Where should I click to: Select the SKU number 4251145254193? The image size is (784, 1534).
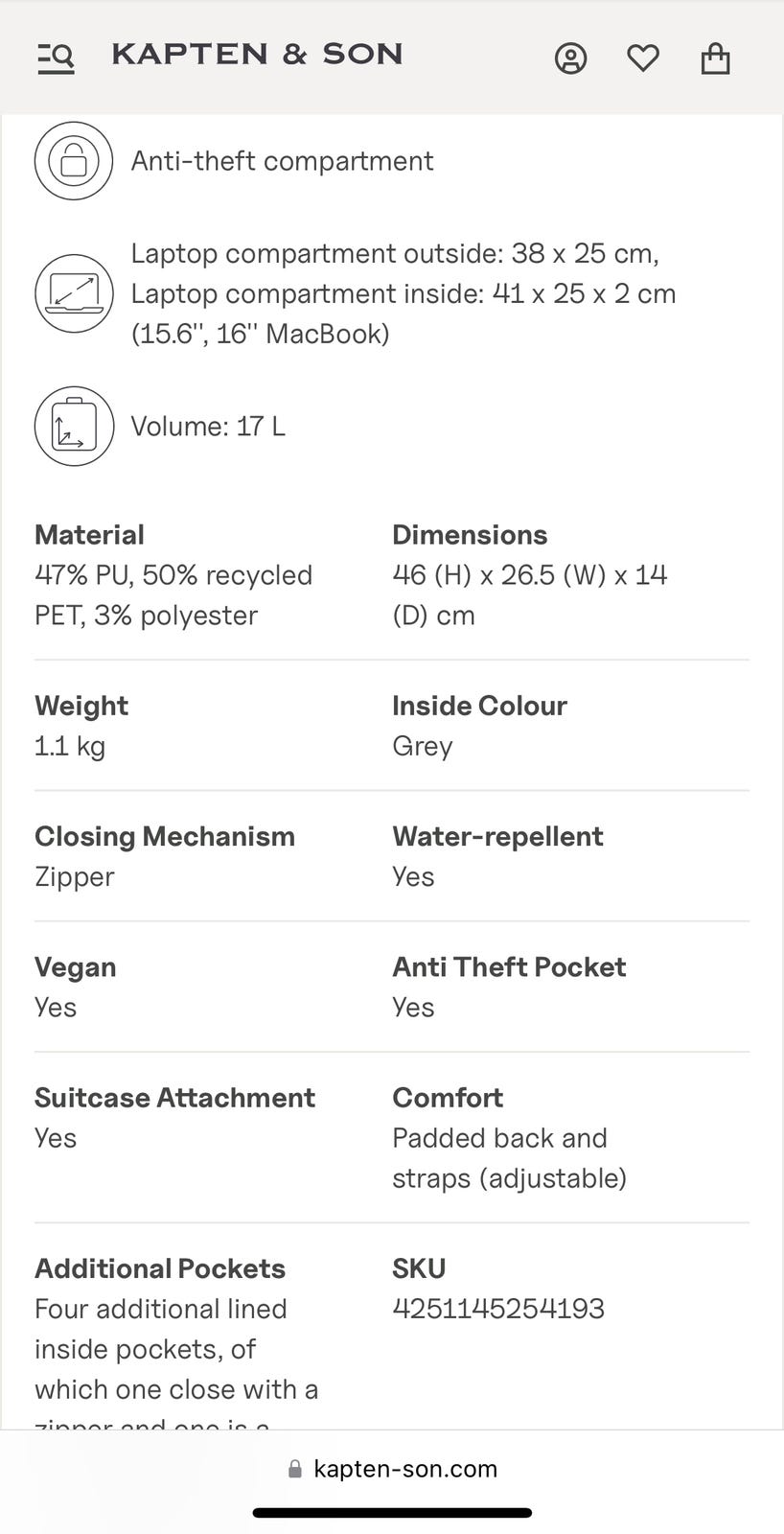coord(498,1309)
